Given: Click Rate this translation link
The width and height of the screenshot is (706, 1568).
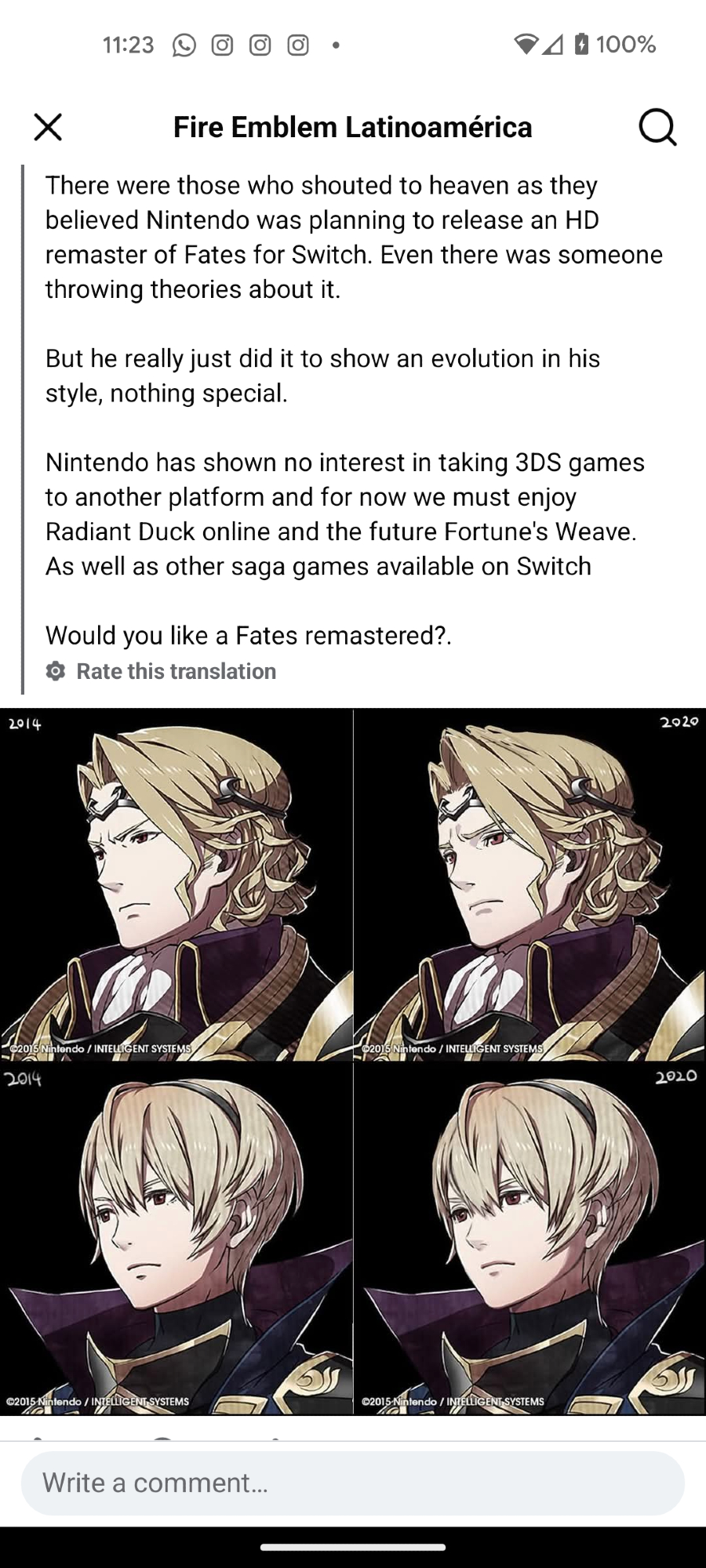Looking at the screenshot, I should tap(176, 671).
